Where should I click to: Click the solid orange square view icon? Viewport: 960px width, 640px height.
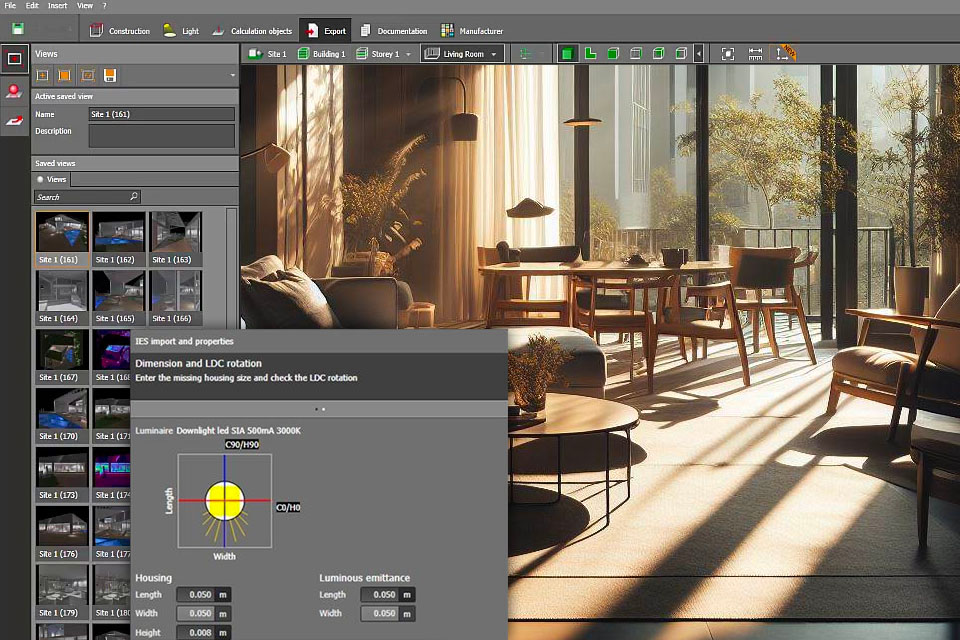[64, 75]
